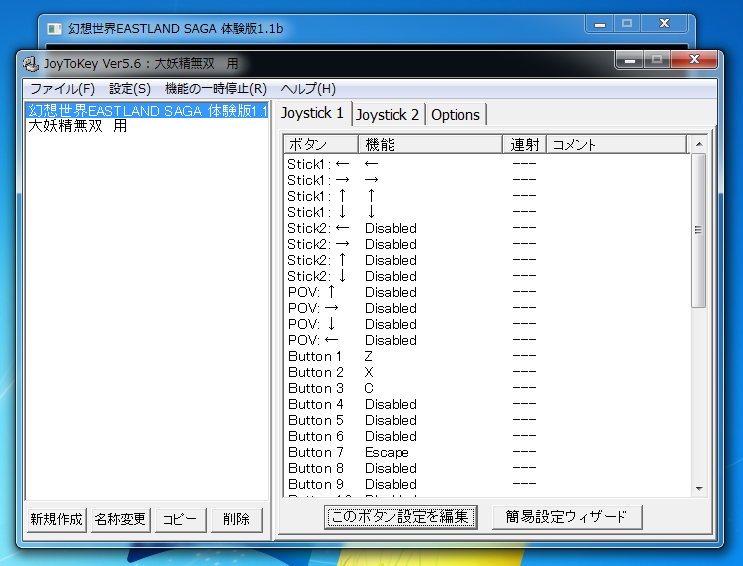Image resolution: width=743 pixels, height=566 pixels.
Task: Open the ヘルプ(H) menu
Action: point(308,89)
